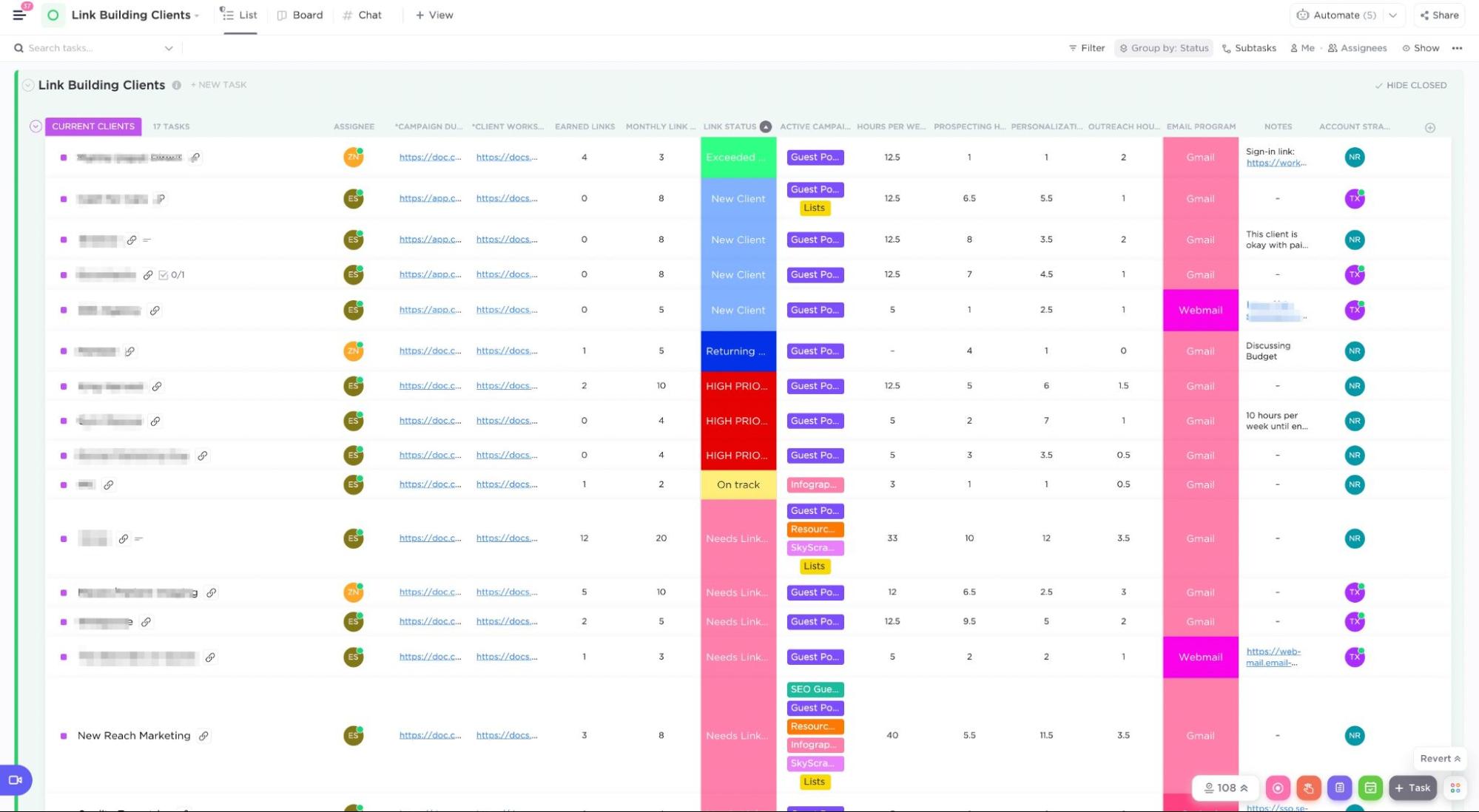Click the link icon next to New Reach Marketing
This screenshot has height=812, width=1479.
pyautogui.click(x=203, y=736)
